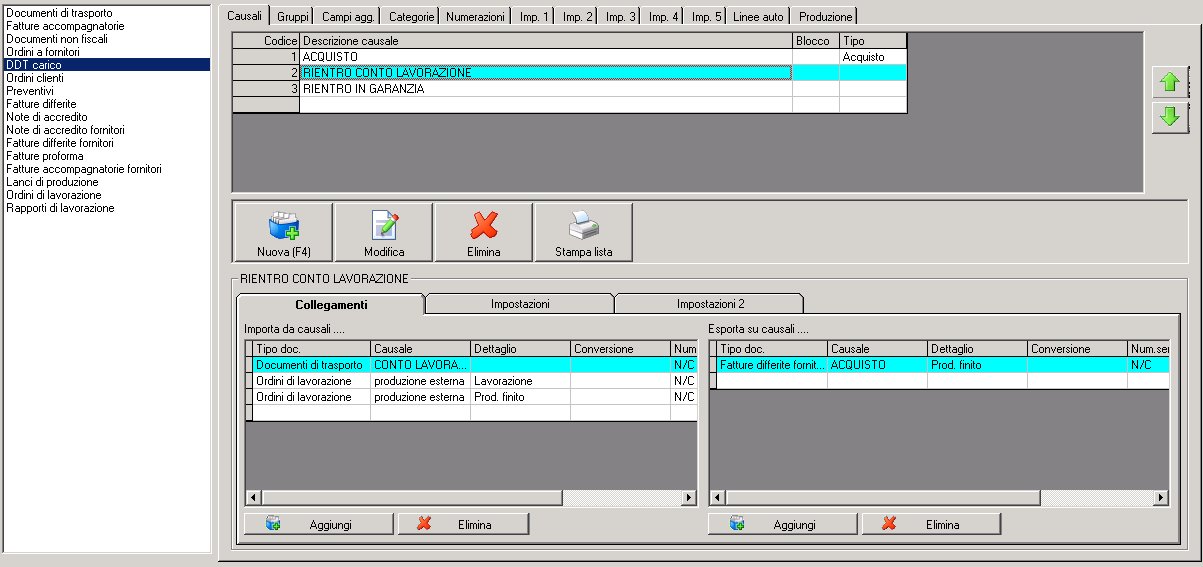Screen dimensions: 1203x567
Task: Switch to the Impostazioni 2 sub-tab
Action: 710,303
